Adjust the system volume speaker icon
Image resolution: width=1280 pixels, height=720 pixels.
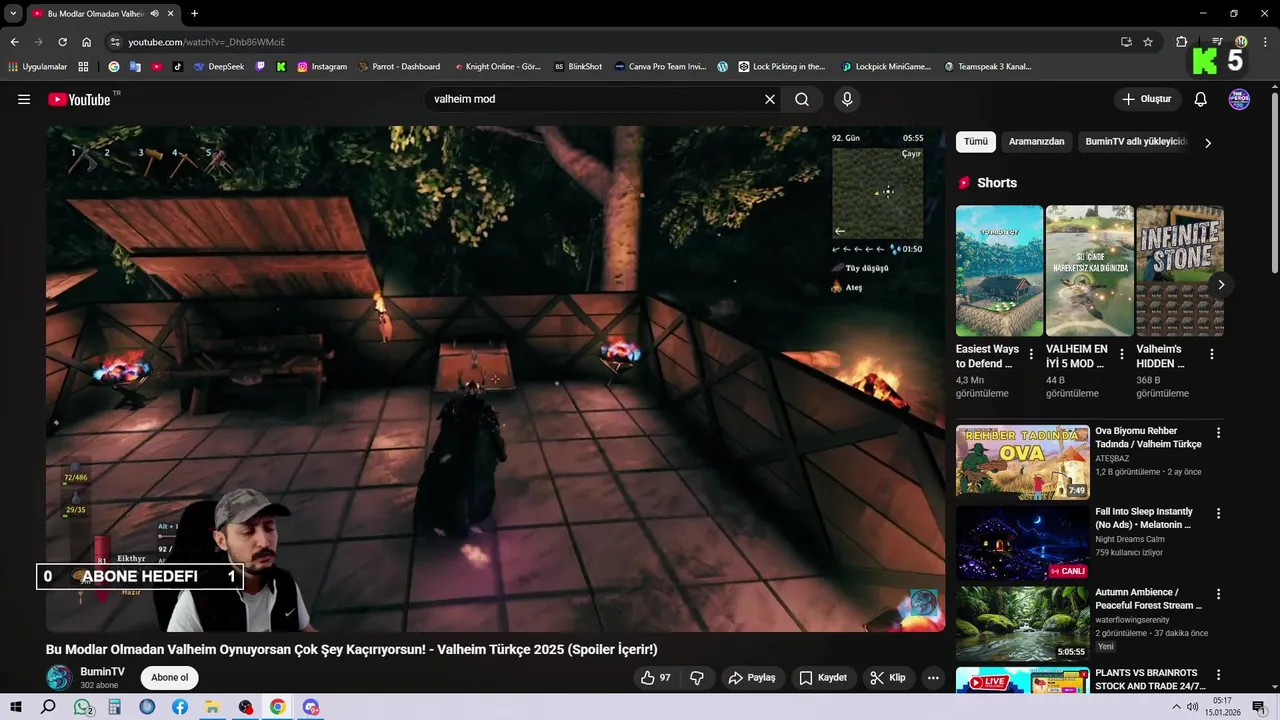click(1192, 707)
